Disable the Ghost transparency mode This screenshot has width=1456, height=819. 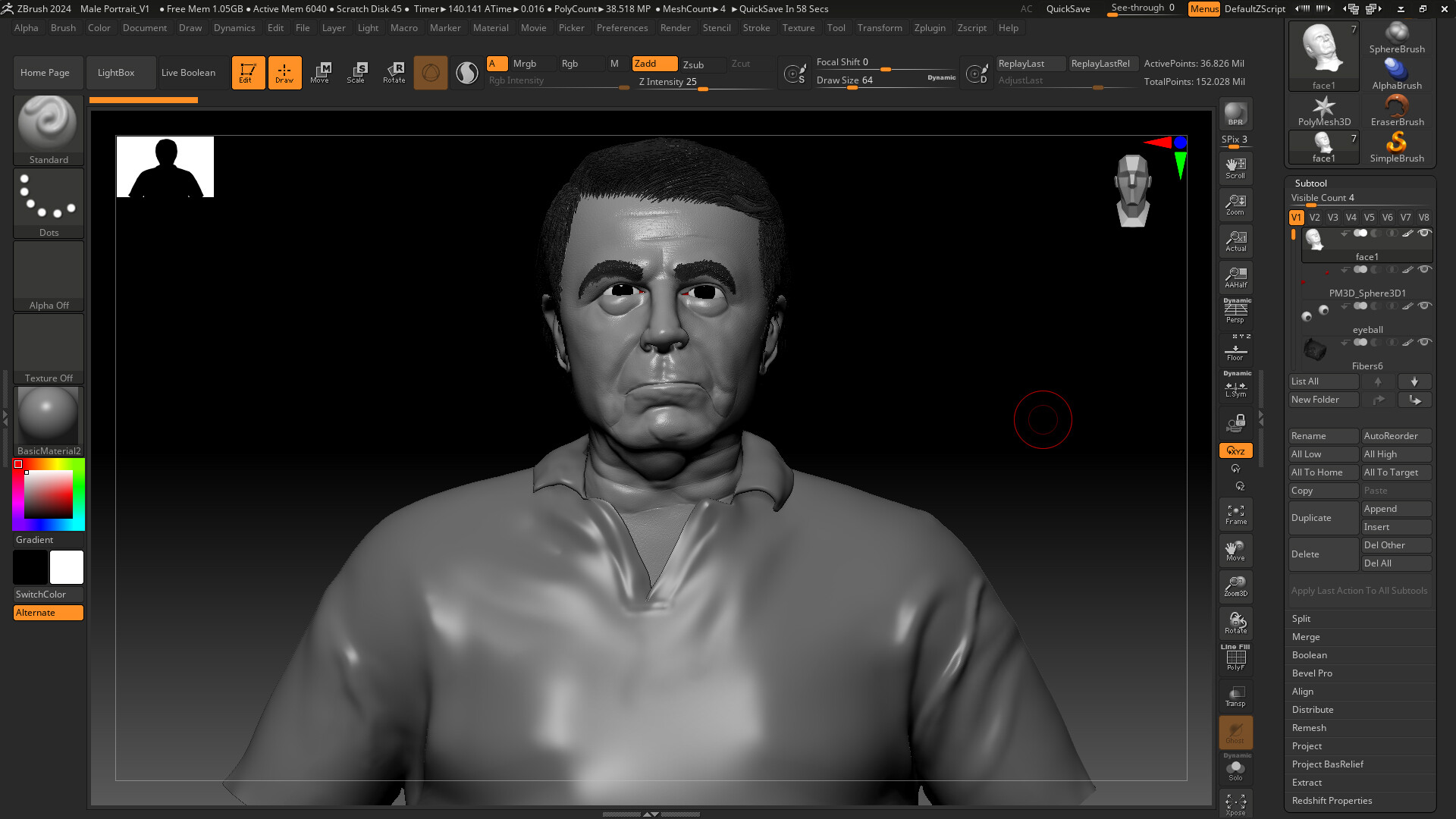tap(1235, 730)
